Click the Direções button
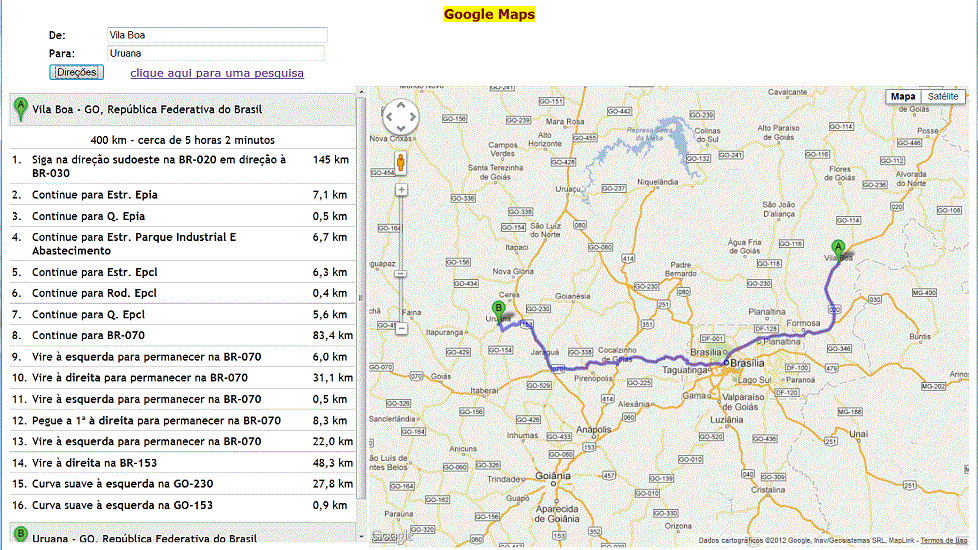Image resolution: width=978 pixels, height=550 pixels. point(77,72)
